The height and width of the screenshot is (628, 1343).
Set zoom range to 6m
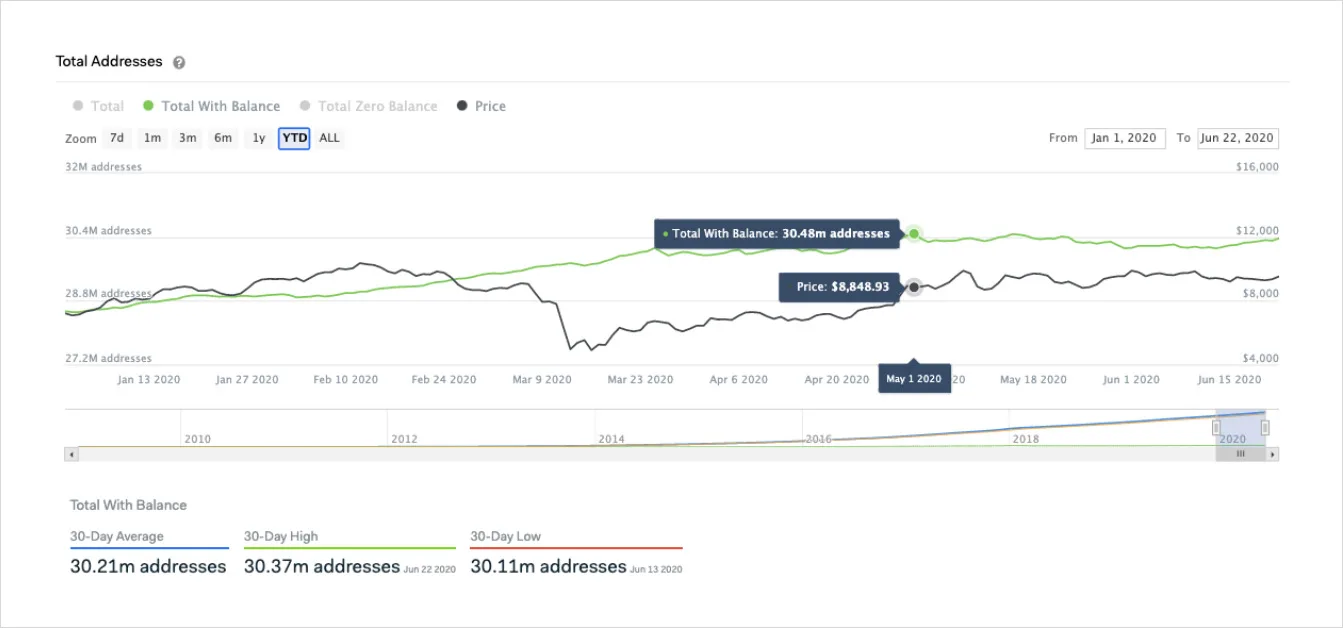click(223, 138)
